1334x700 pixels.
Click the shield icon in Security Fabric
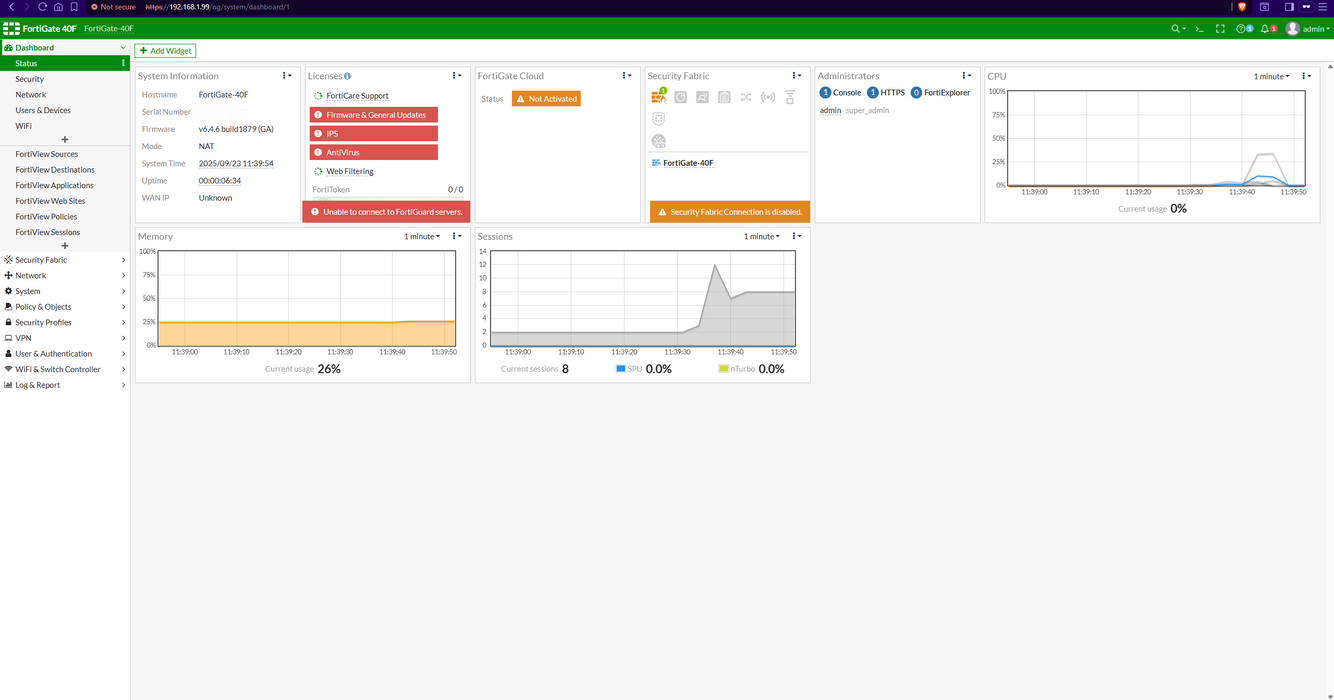658,118
